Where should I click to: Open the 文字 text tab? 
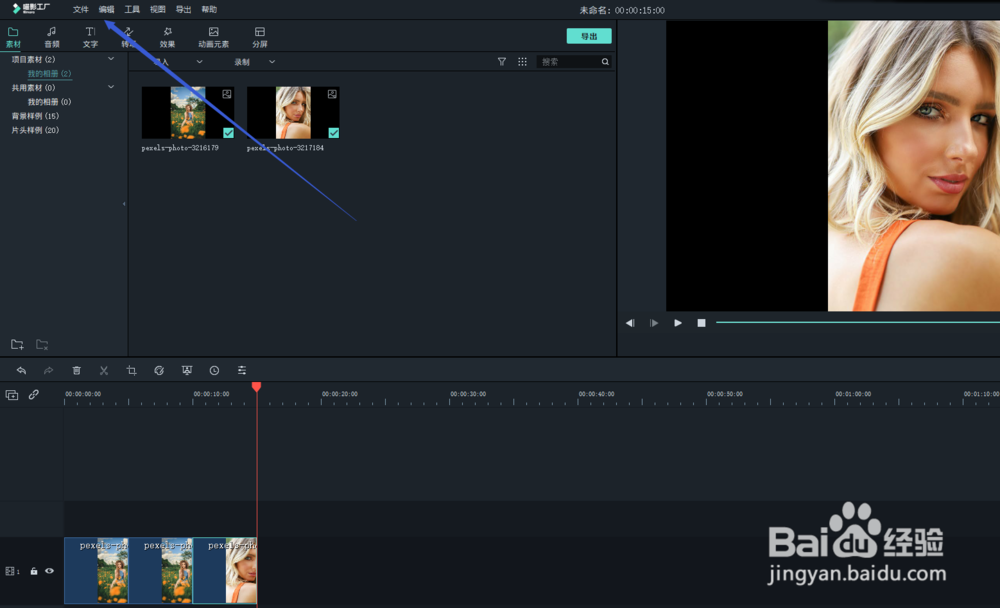(x=90, y=38)
